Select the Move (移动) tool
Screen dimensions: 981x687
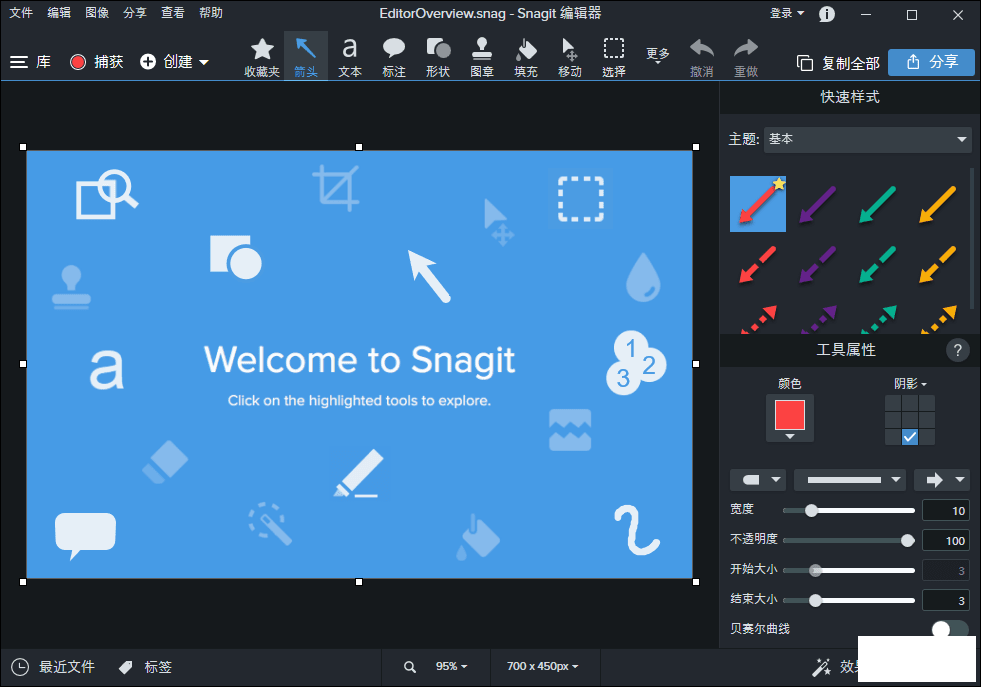click(569, 58)
